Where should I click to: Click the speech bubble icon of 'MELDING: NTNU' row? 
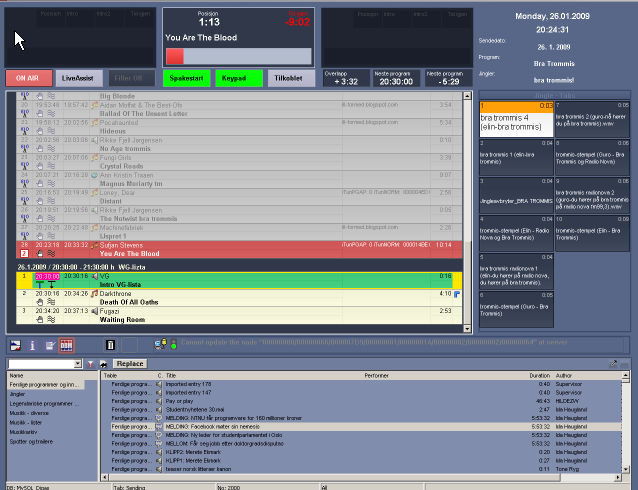point(159,418)
